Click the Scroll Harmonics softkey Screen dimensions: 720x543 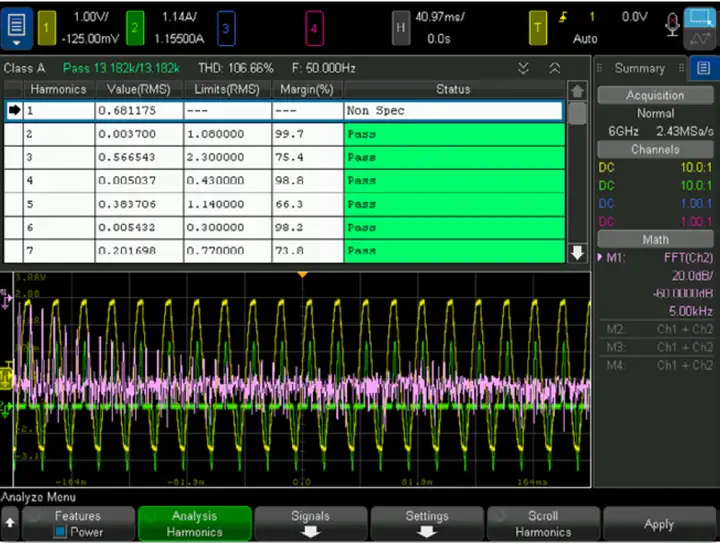click(x=543, y=524)
